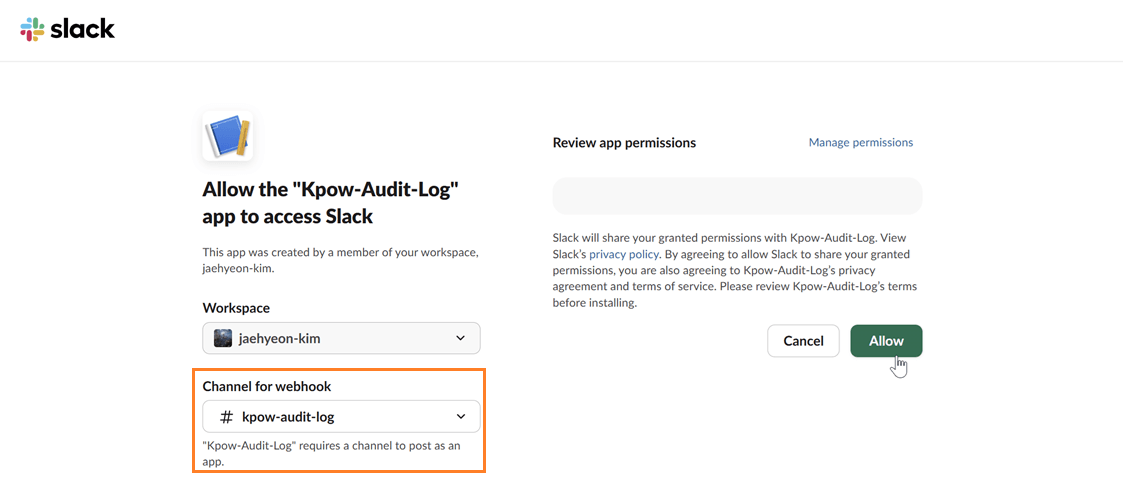
Task: Click the "Workspace" label
Action: pos(236,308)
